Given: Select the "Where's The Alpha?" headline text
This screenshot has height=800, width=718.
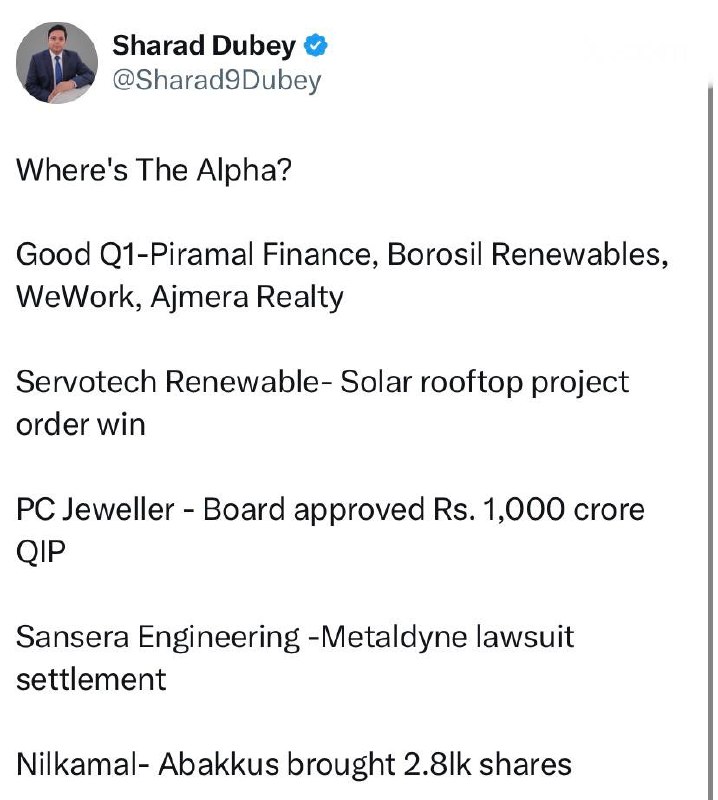Looking at the screenshot, I should (154, 169).
